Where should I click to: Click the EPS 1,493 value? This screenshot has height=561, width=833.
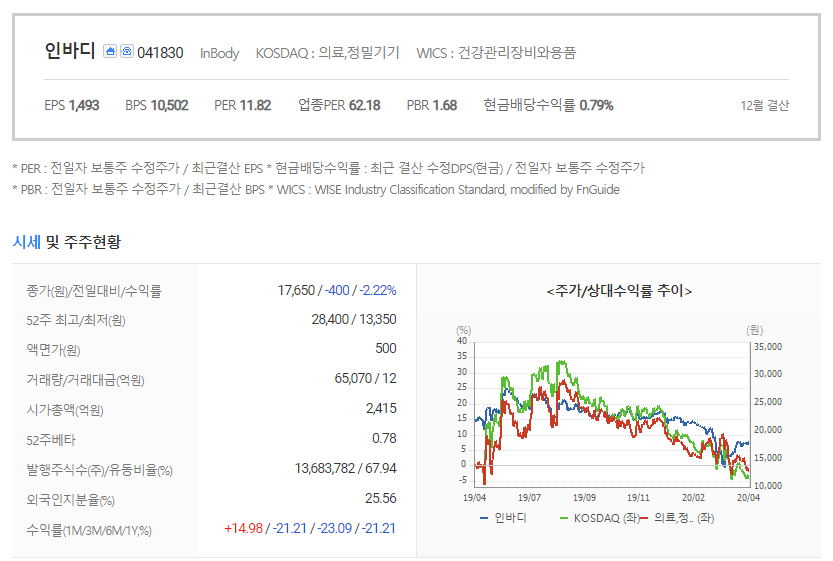pos(72,105)
